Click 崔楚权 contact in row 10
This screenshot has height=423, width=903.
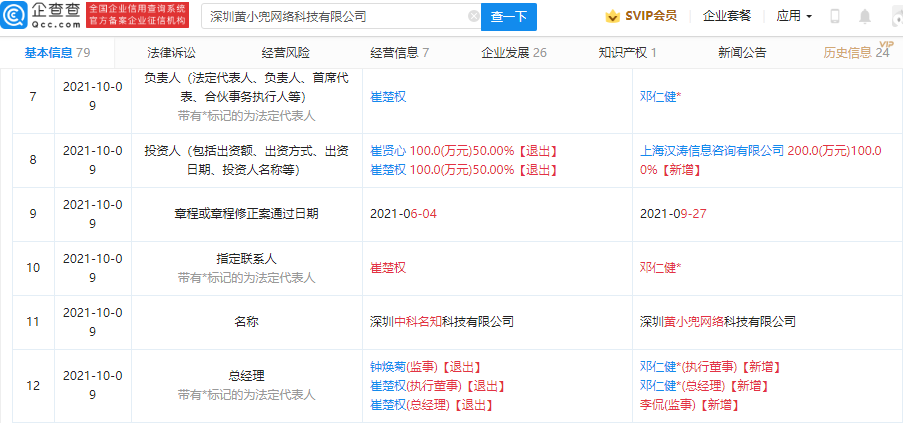(x=388, y=268)
